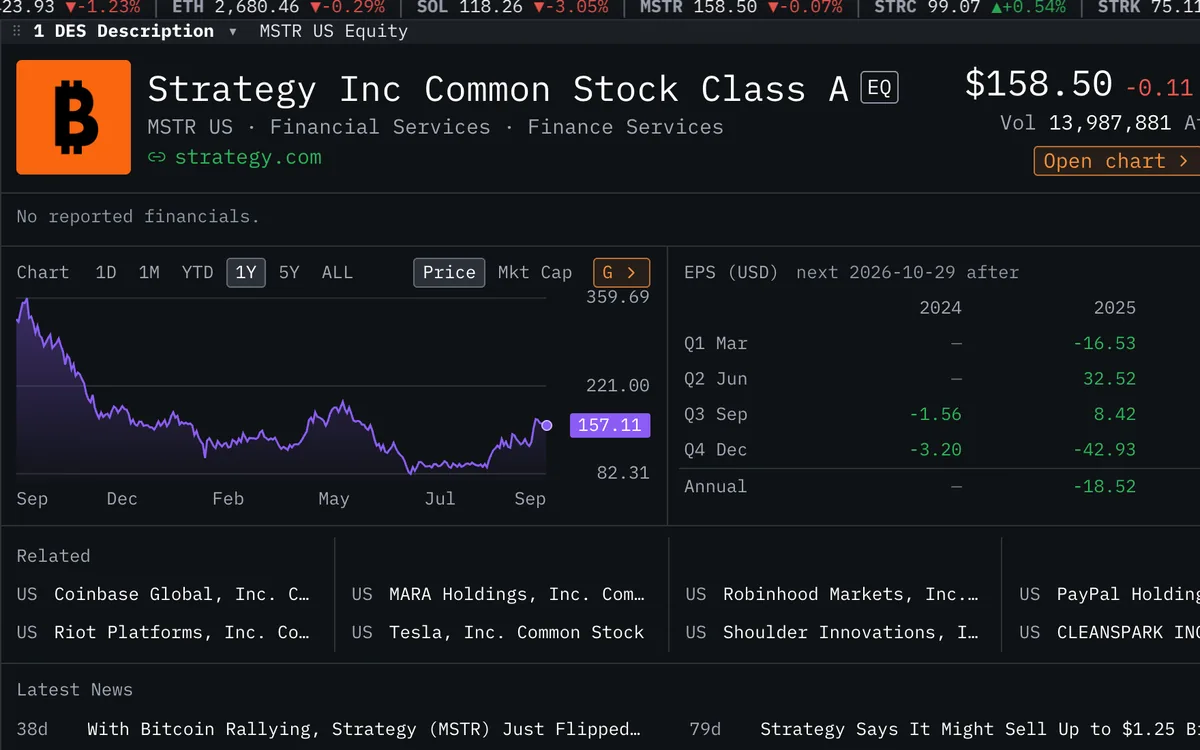Open related Shoulder Innovations
Viewport: 1200px width, 750px height.
pyautogui.click(x=832, y=632)
